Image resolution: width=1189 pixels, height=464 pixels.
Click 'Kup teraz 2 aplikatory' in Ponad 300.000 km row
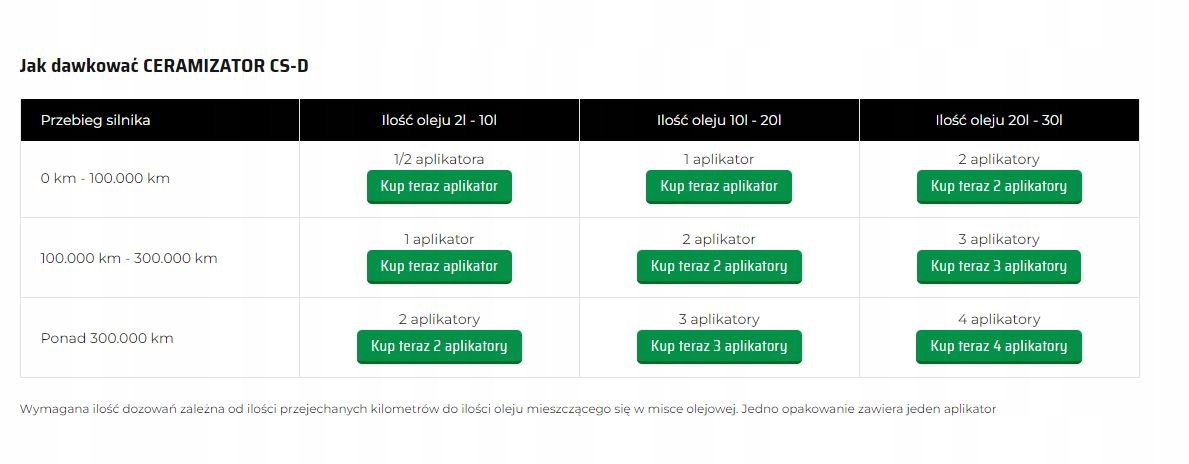(439, 346)
